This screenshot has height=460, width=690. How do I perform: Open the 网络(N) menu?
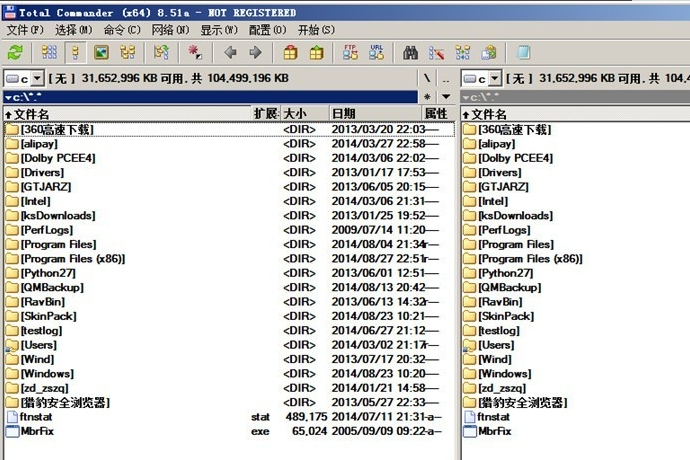(x=170, y=30)
